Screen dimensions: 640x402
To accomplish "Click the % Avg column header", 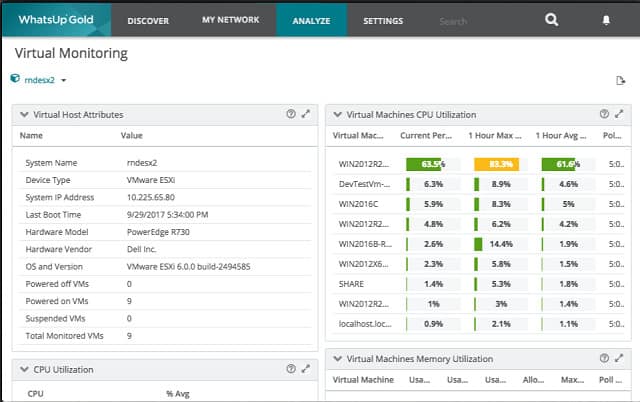I will pos(178,394).
